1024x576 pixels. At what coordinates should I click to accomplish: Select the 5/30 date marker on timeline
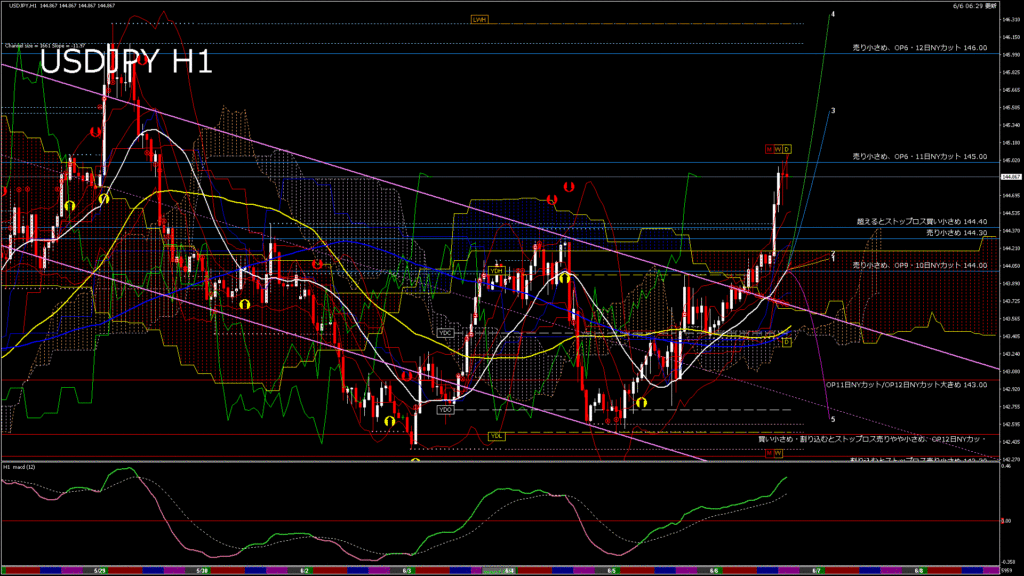(202, 571)
